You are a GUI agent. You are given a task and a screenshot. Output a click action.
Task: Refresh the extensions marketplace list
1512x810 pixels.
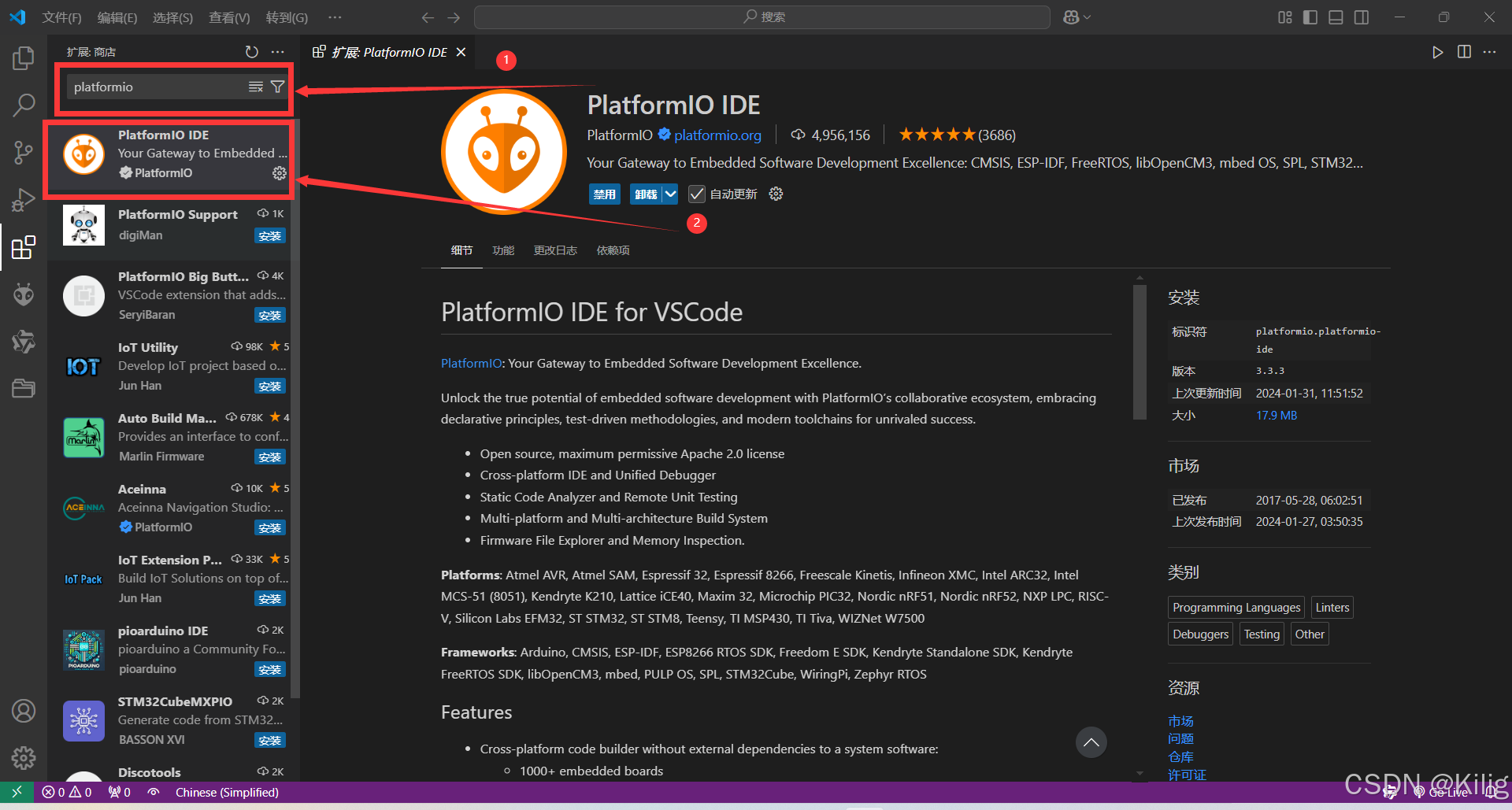pos(252,52)
